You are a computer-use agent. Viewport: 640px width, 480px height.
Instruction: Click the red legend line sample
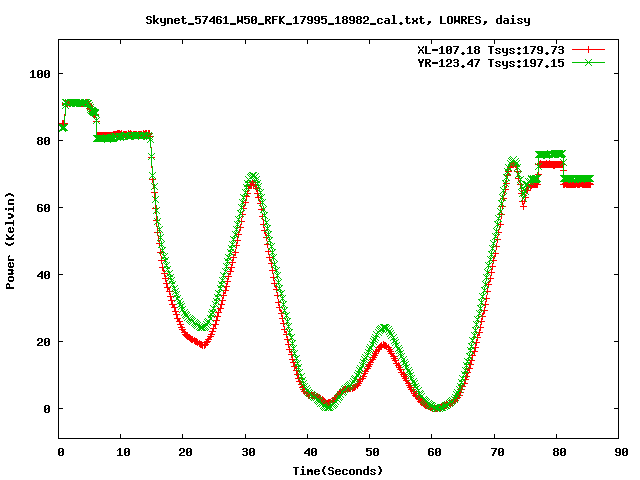[x=588, y=50]
